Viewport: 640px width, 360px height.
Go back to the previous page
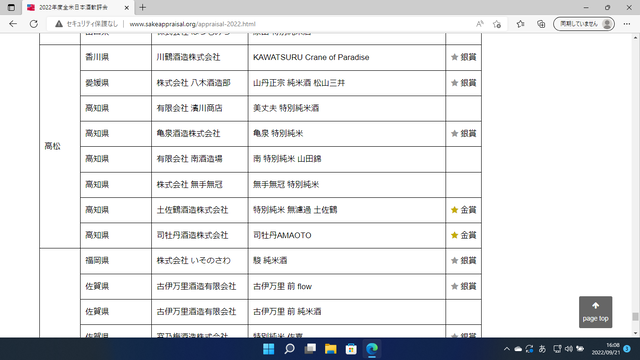coord(13,24)
